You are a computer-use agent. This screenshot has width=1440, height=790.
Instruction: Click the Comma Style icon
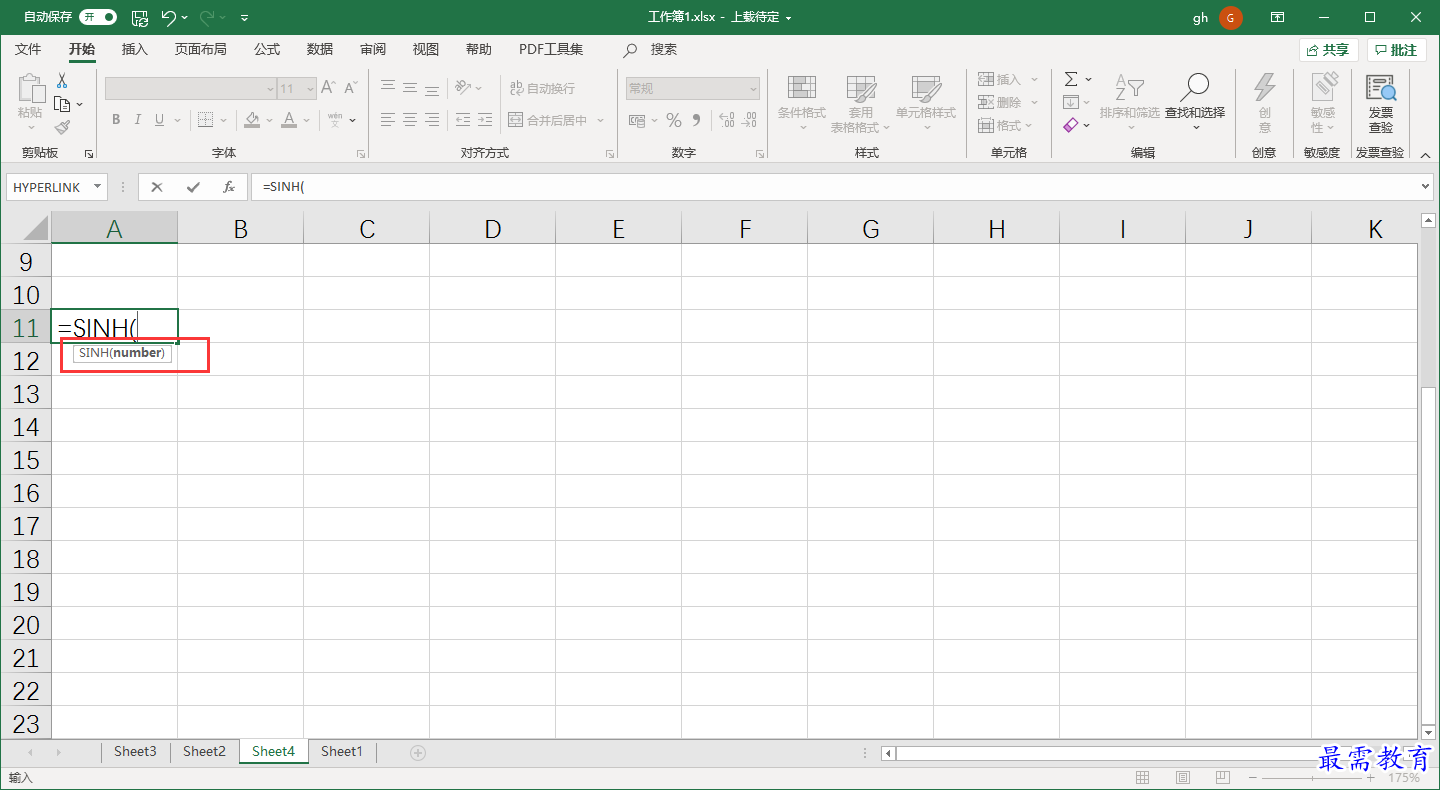[x=696, y=120]
